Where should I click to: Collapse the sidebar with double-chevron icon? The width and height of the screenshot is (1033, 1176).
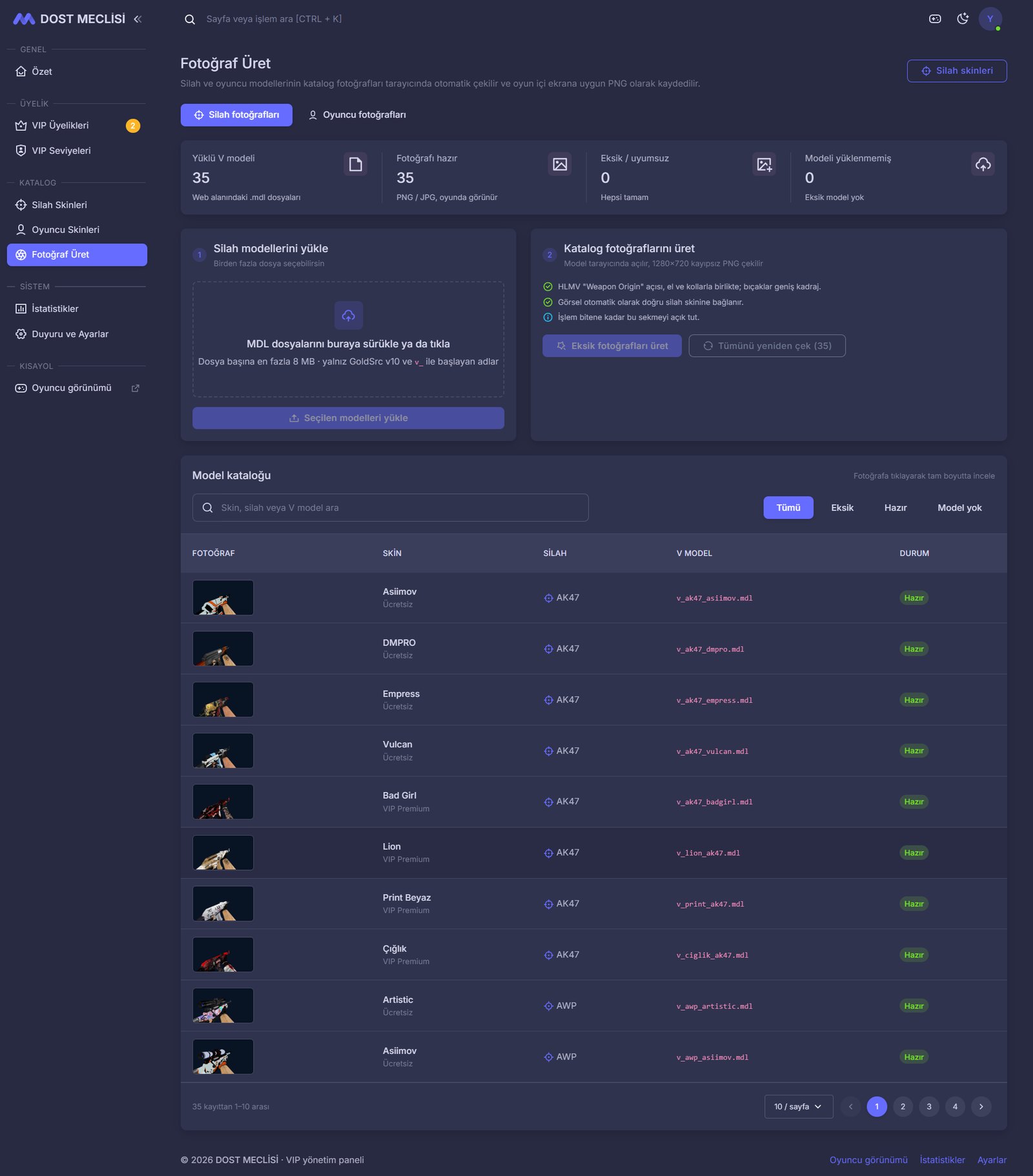(x=138, y=19)
